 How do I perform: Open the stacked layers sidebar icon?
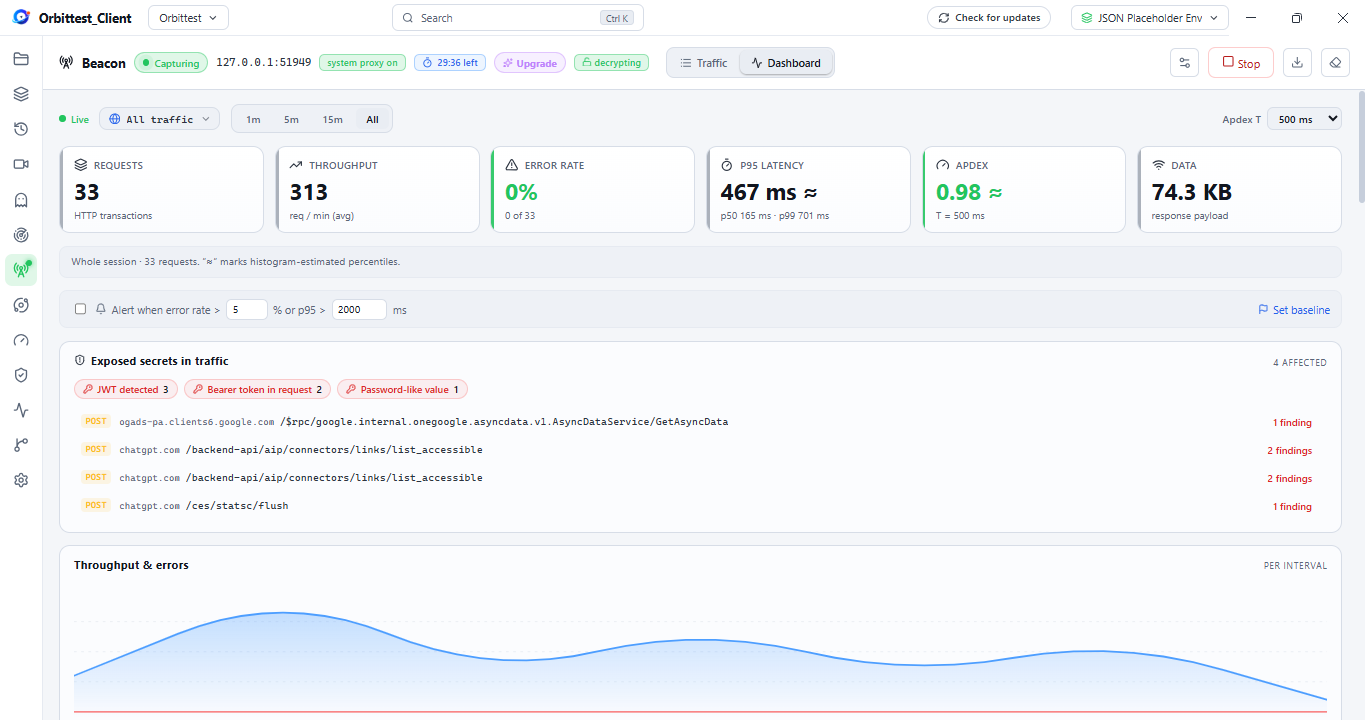coord(21,94)
